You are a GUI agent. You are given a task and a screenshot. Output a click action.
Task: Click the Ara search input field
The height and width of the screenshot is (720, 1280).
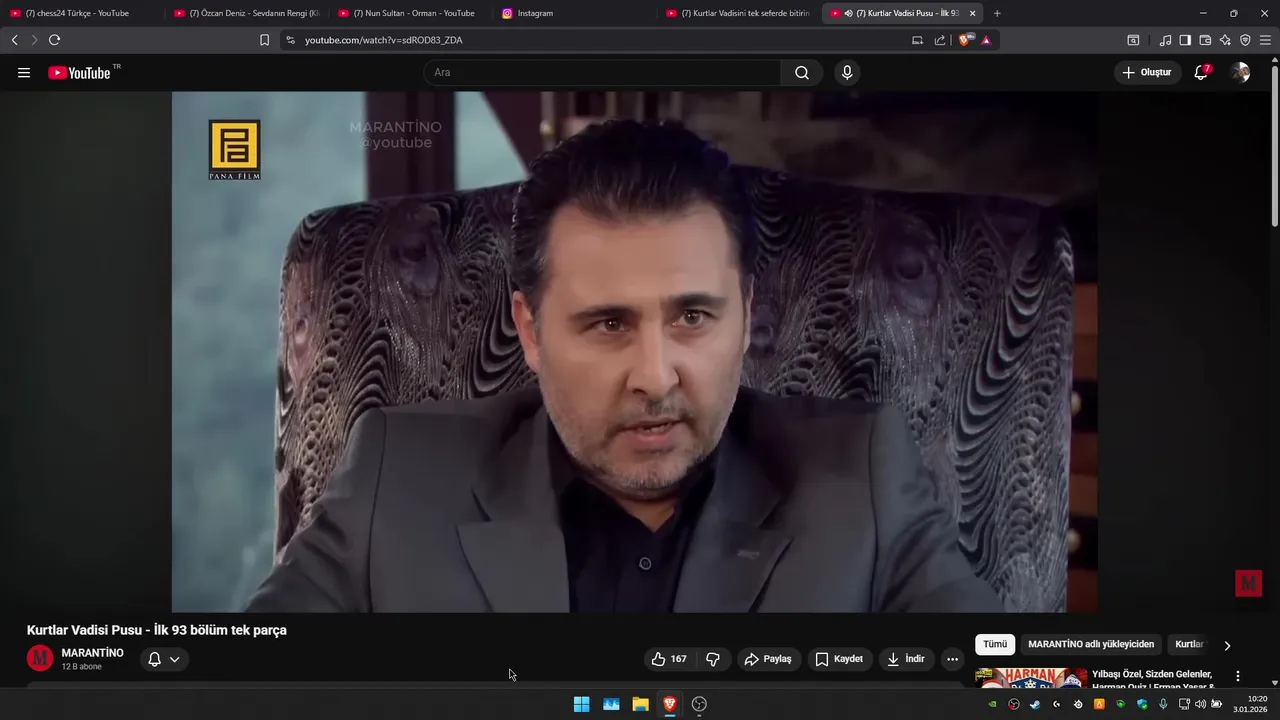coord(602,73)
